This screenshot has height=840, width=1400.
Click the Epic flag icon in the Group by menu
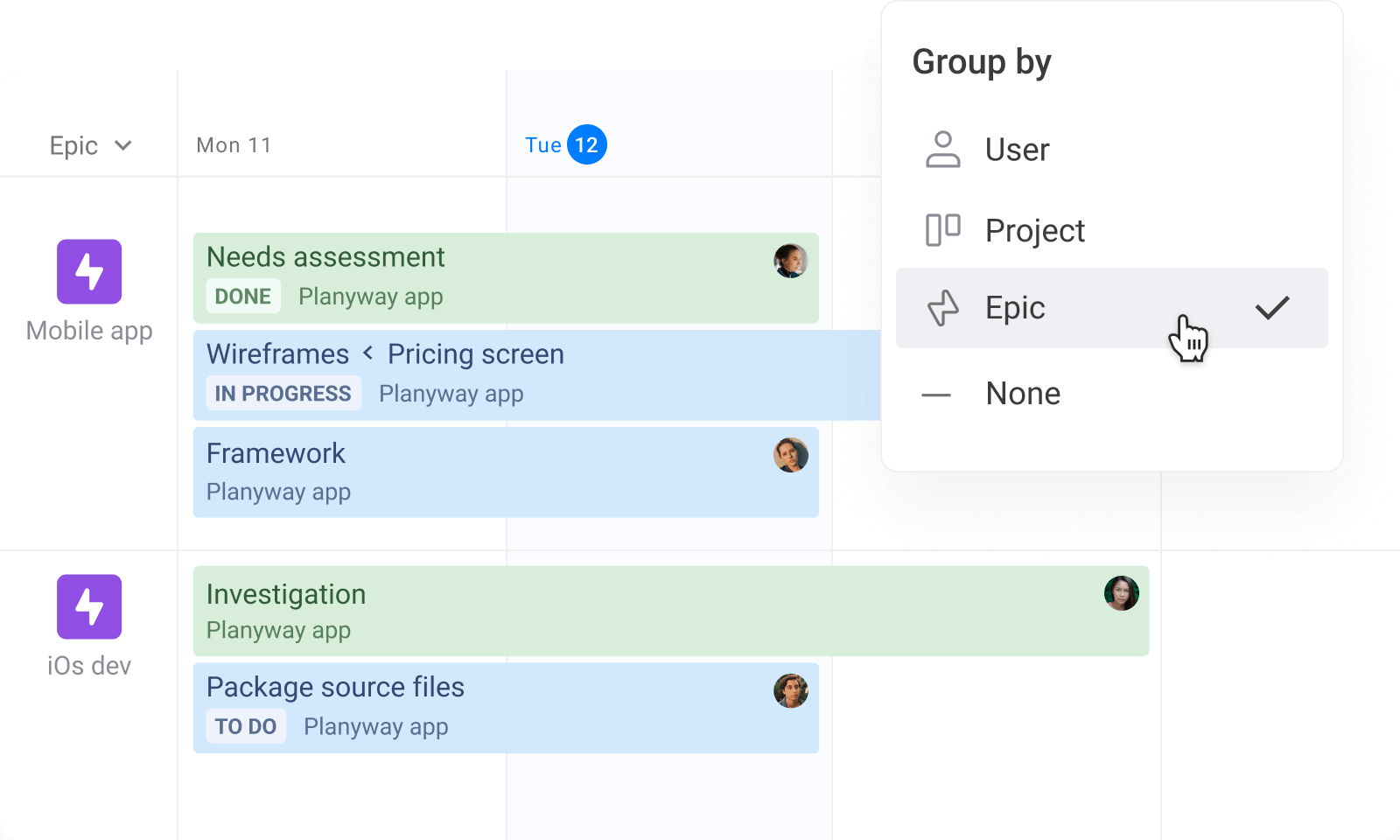coord(942,308)
